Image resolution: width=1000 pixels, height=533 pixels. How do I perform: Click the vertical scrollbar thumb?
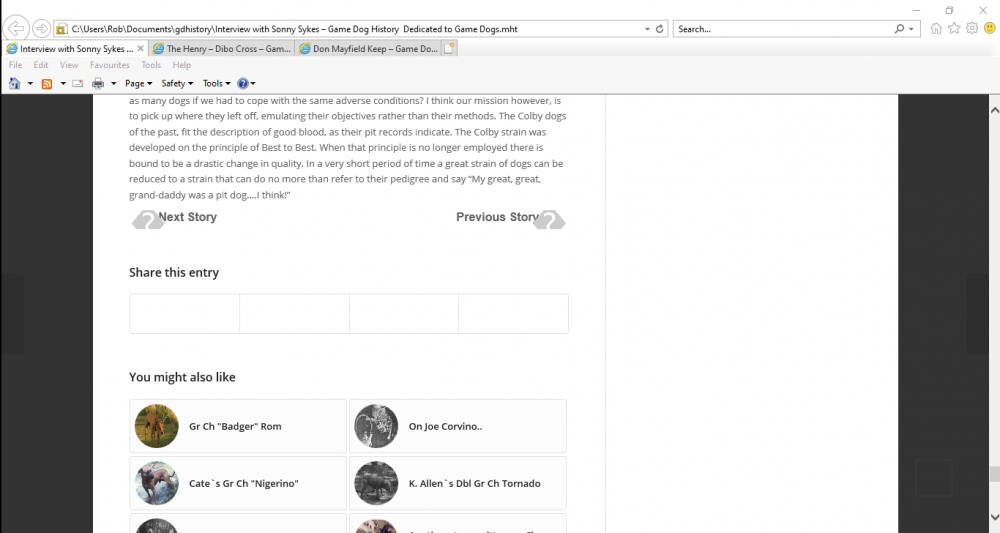tap(994, 474)
